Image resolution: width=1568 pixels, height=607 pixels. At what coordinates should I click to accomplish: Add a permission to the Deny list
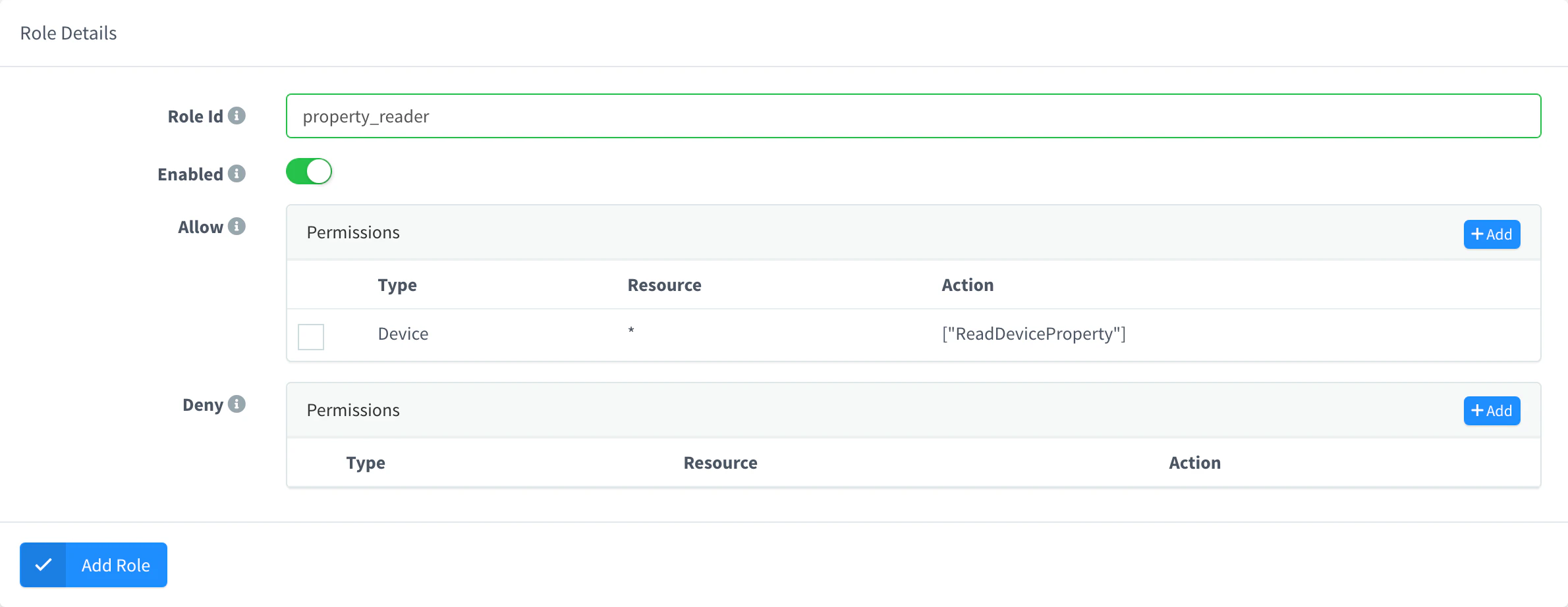tap(1492, 411)
